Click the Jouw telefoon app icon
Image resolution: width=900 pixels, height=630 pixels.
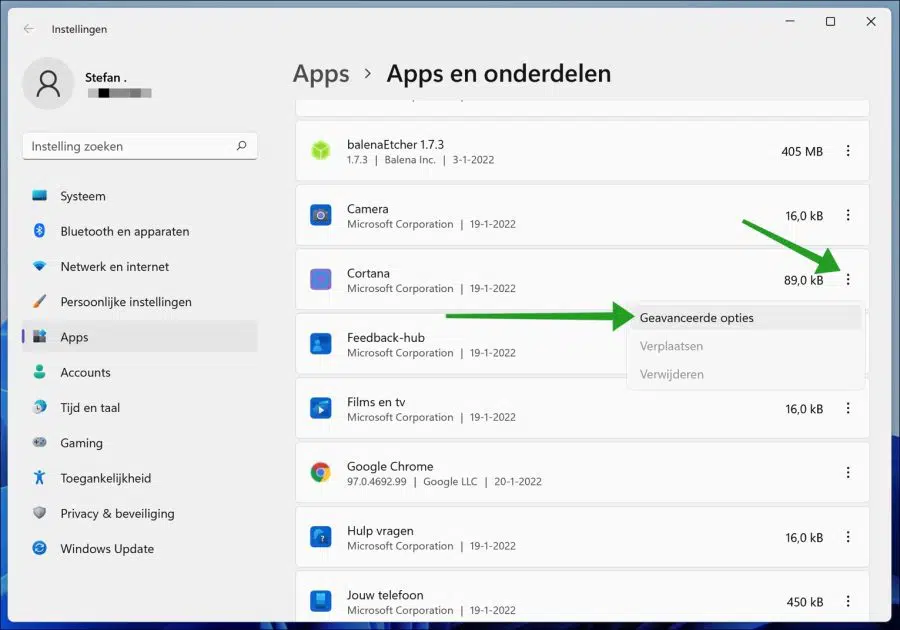click(321, 601)
